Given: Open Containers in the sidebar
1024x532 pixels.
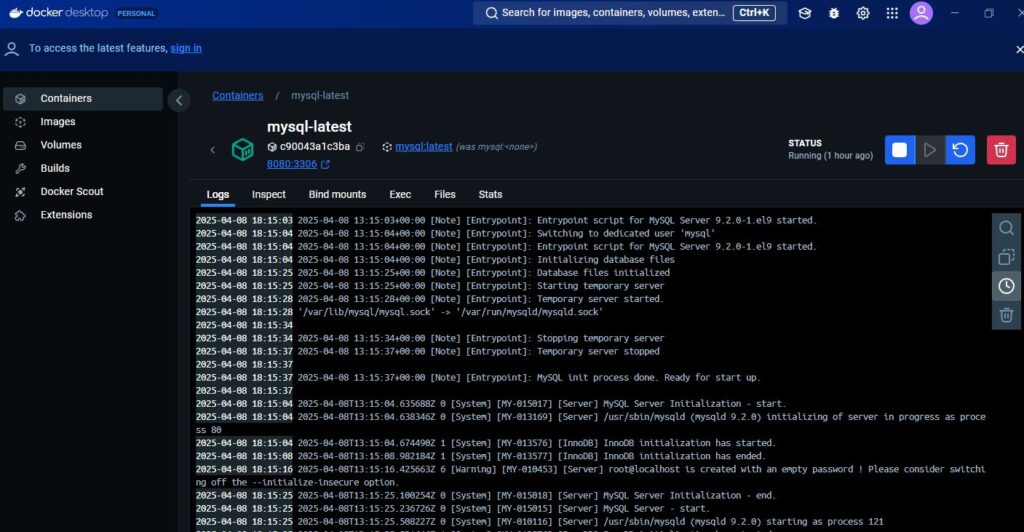Looking at the screenshot, I should point(83,99).
